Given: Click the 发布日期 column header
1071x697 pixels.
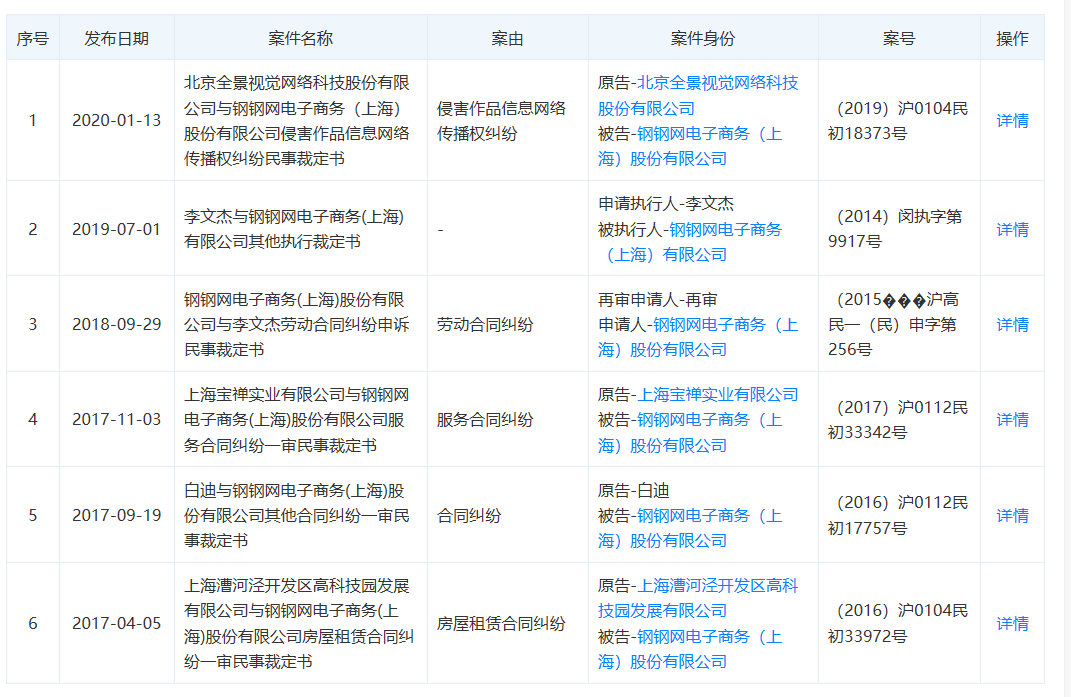Looking at the screenshot, I should [x=116, y=38].
